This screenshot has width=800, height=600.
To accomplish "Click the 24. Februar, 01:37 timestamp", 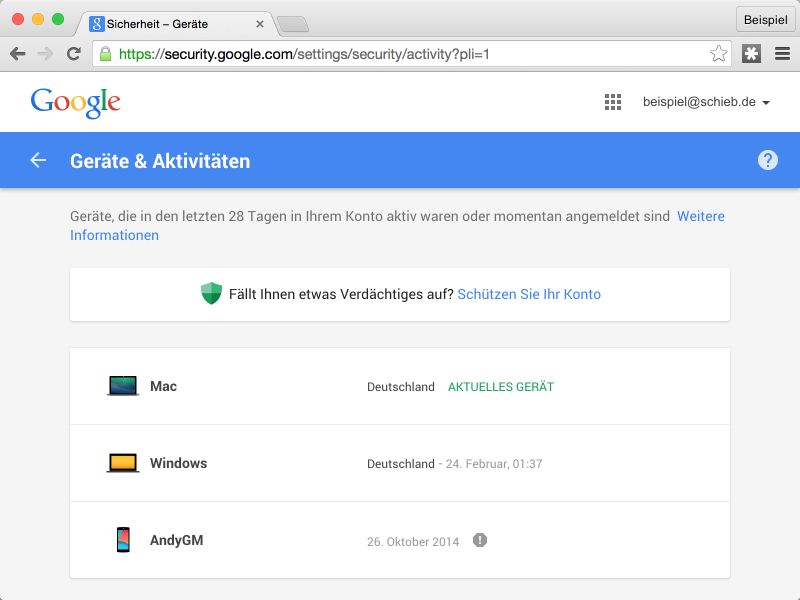I will (x=494, y=464).
